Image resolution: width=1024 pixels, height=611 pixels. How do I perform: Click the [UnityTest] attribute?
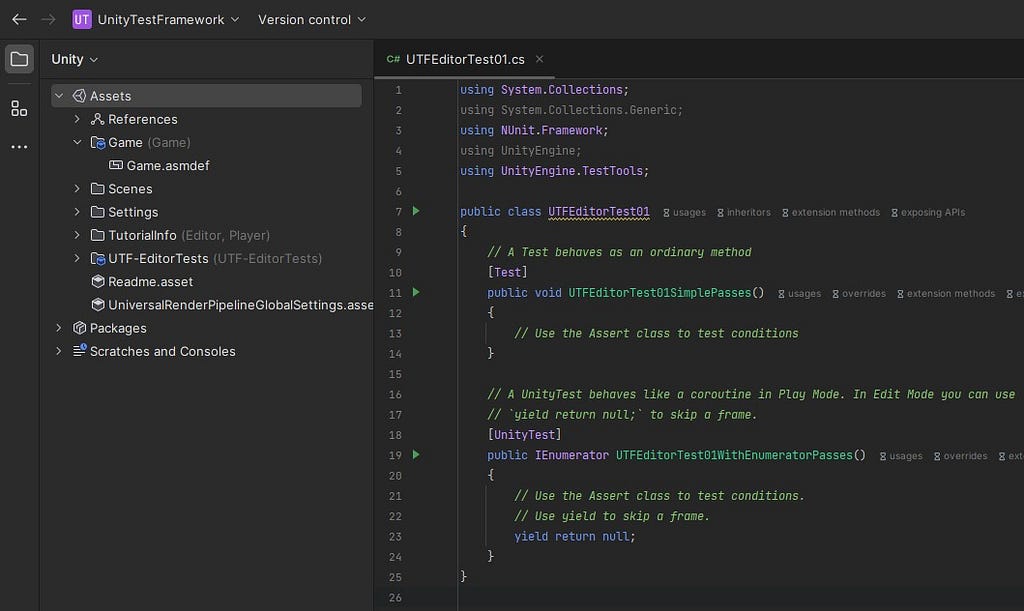point(524,435)
